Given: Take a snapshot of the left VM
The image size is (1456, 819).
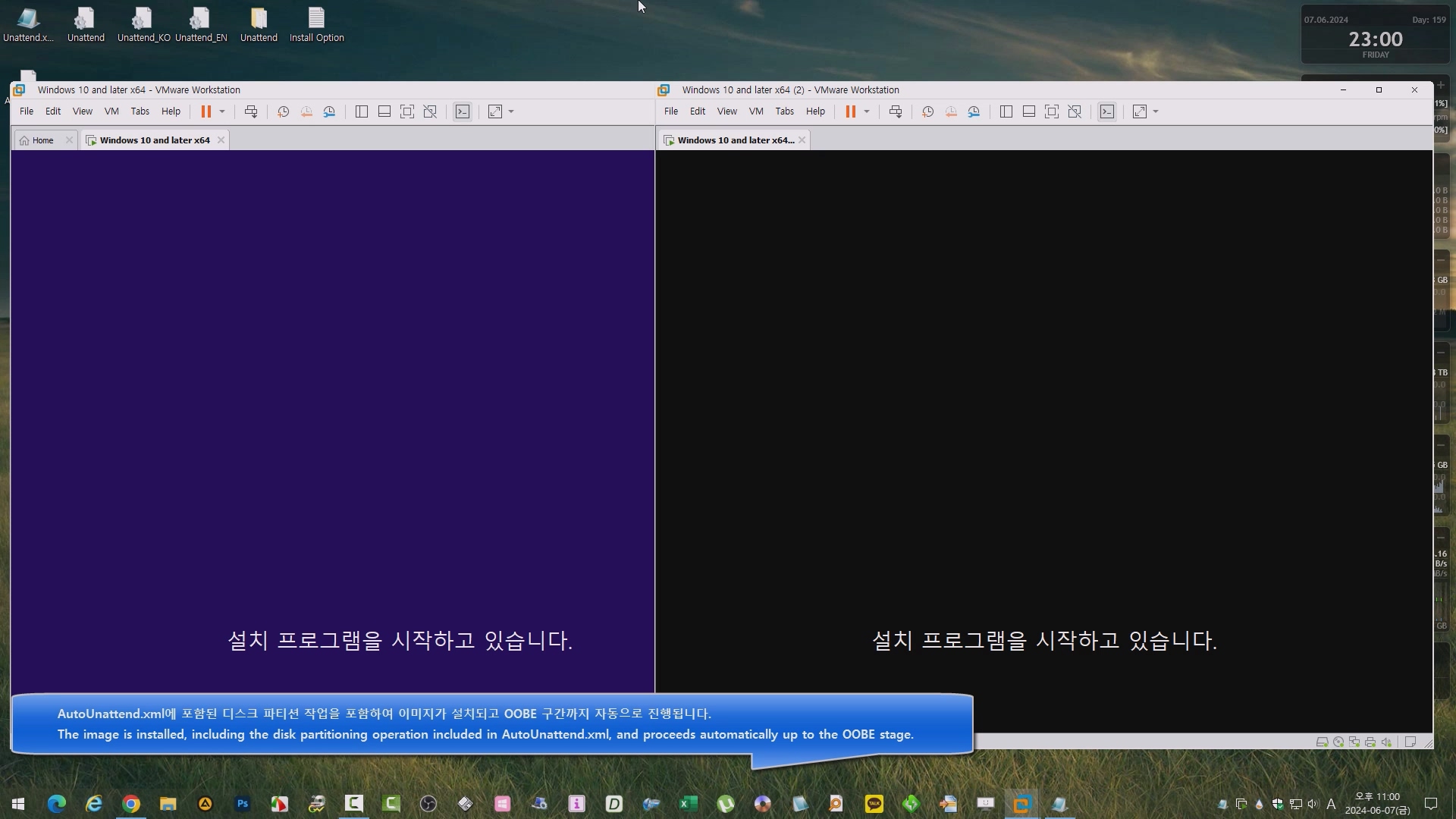Looking at the screenshot, I should click(x=283, y=111).
